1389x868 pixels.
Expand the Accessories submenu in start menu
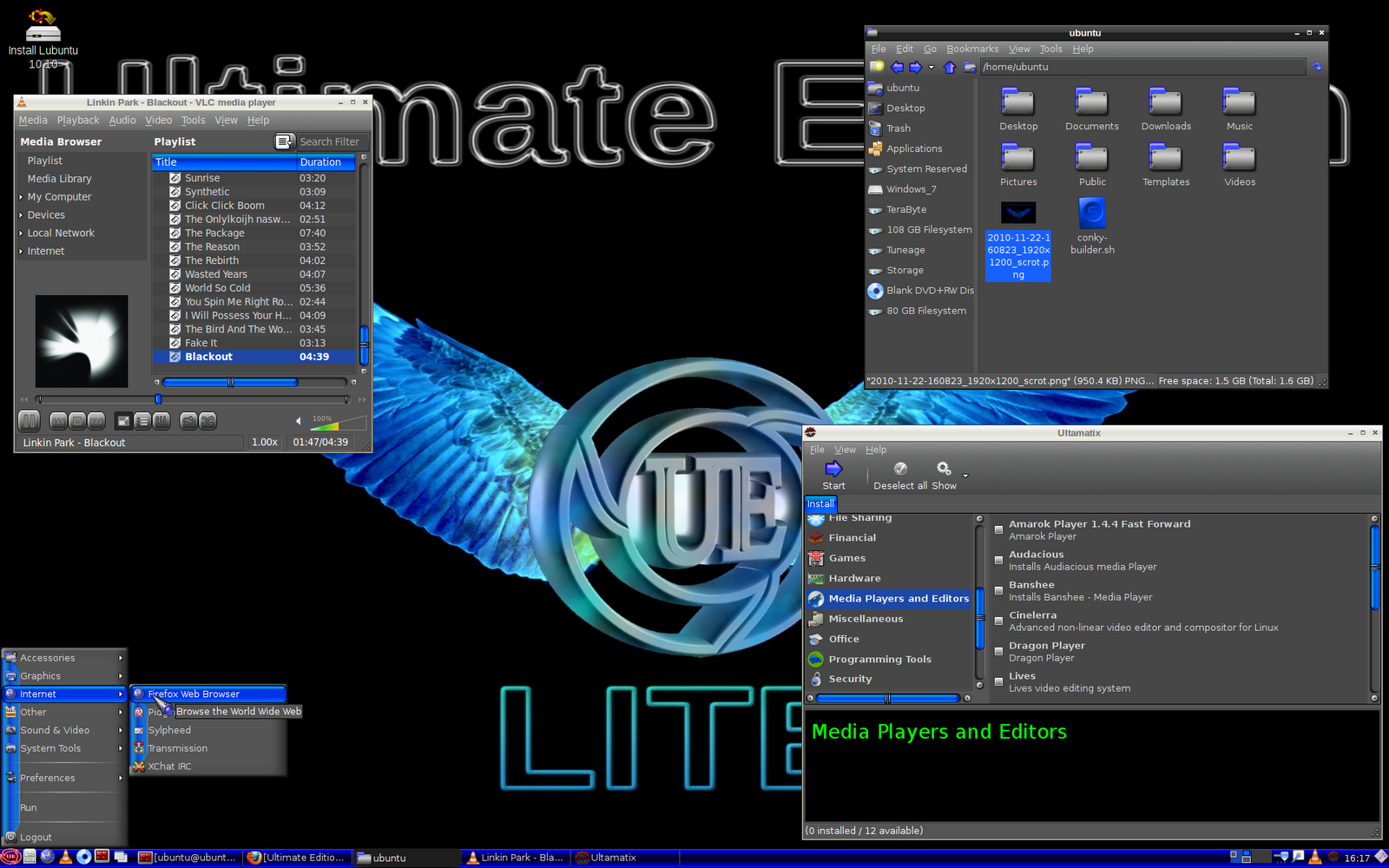(x=65, y=658)
